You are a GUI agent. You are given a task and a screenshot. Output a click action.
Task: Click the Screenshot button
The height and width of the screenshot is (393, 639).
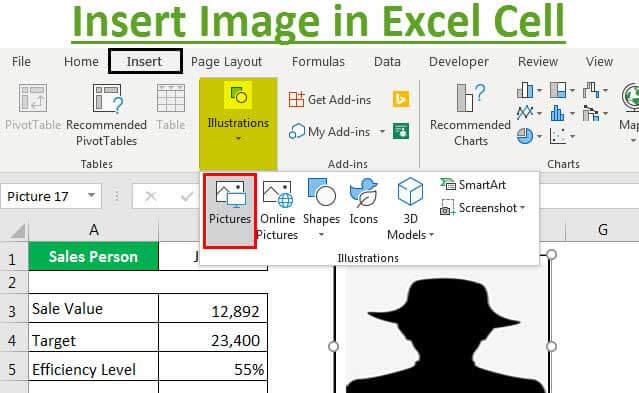(483, 208)
